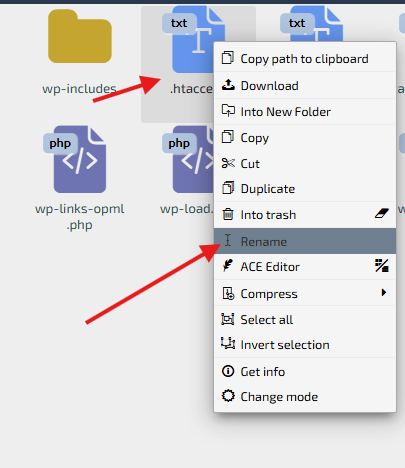Screen dimensions: 405x468
Task: Click the clipboard icon beside Copy path
Action: 228,58
